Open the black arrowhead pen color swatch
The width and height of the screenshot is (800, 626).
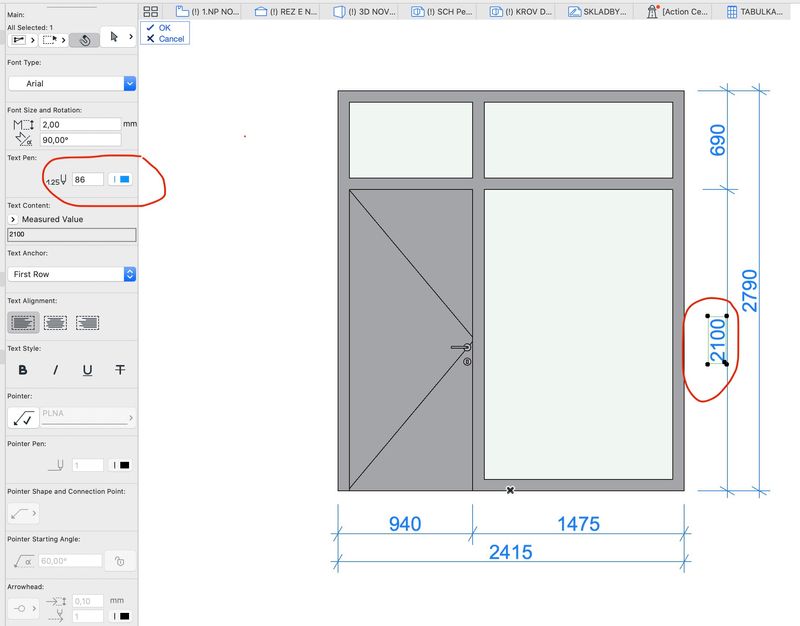point(121,616)
